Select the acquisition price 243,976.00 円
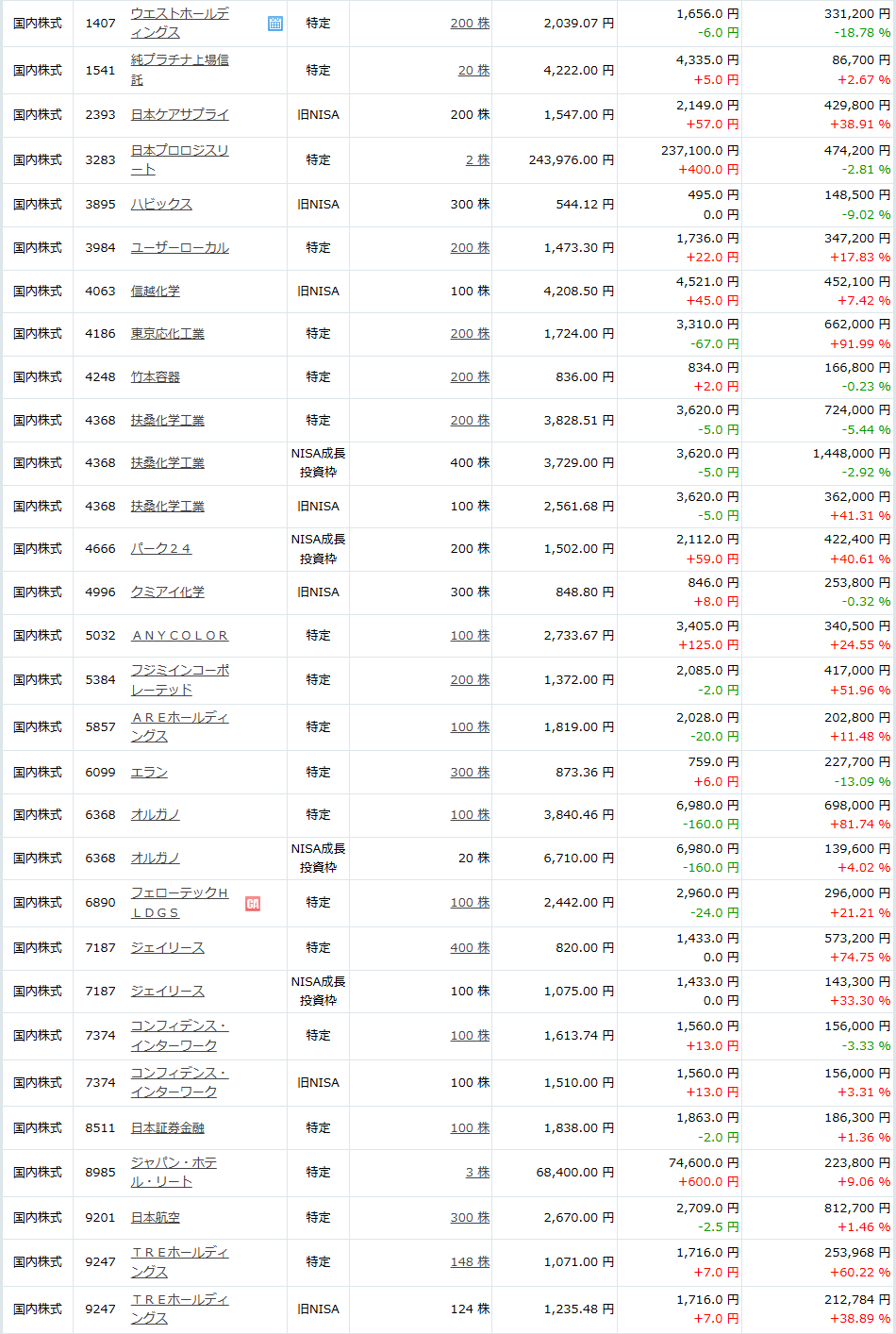This screenshot has height=1334, width=896. [x=571, y=159]
